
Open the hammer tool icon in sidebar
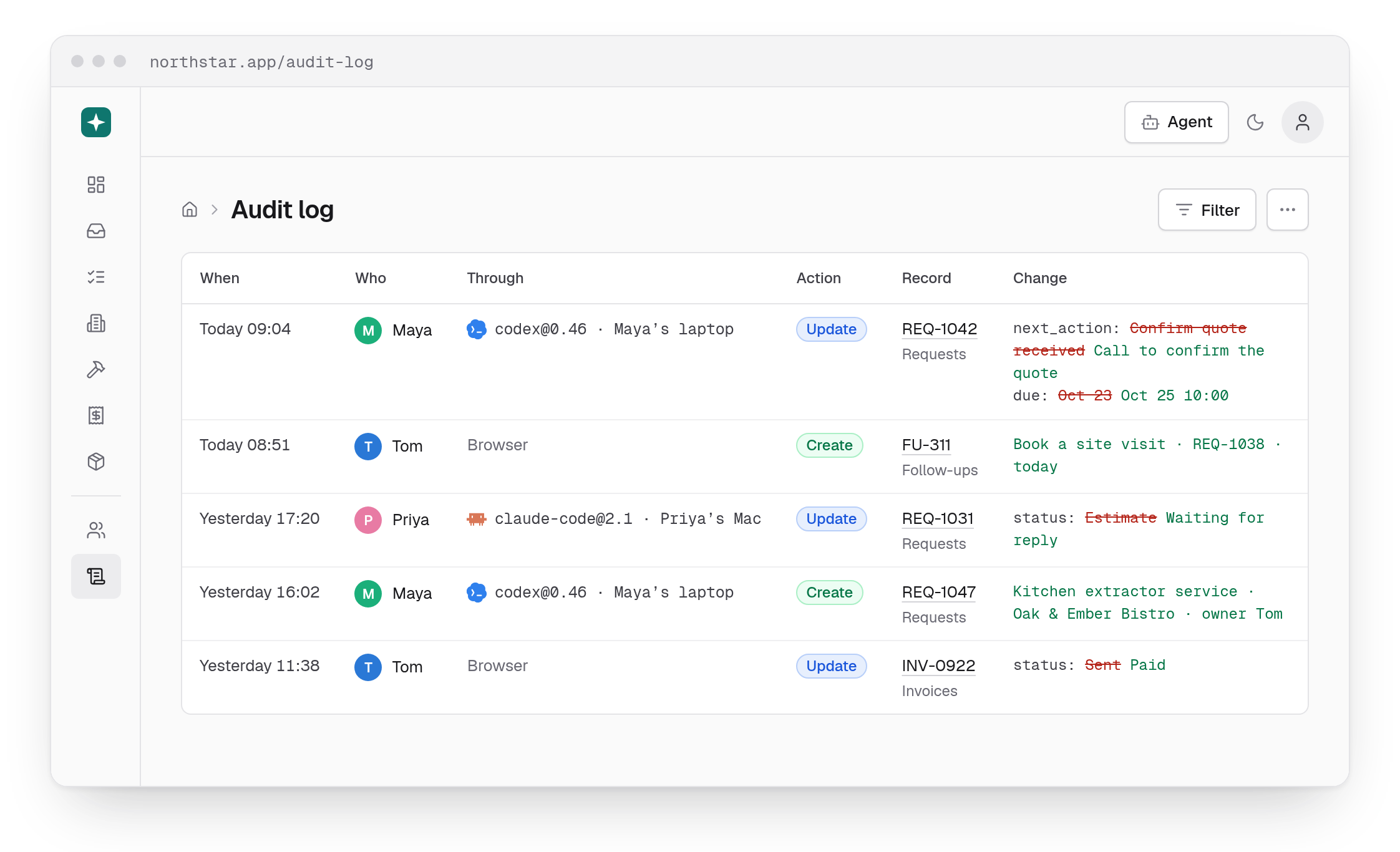tap(96, 369)
